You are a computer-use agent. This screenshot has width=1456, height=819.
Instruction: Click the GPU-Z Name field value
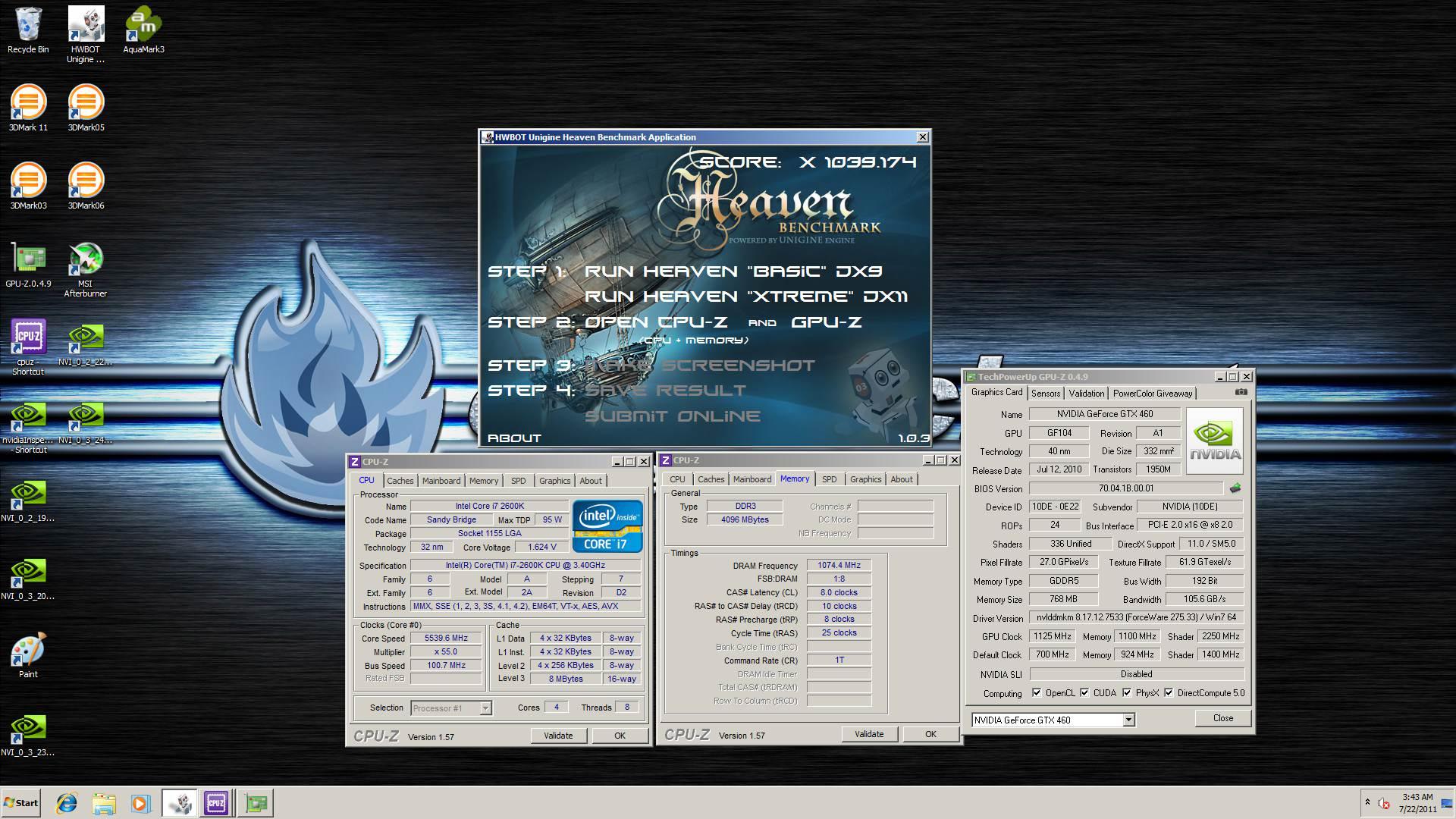[x=1104, y=414]
